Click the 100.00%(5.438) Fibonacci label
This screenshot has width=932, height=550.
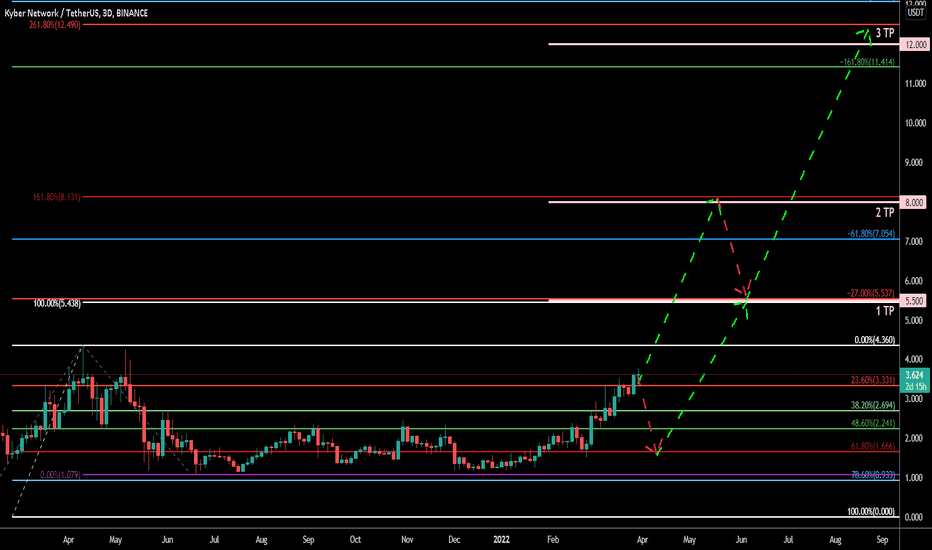pos(57,303)
